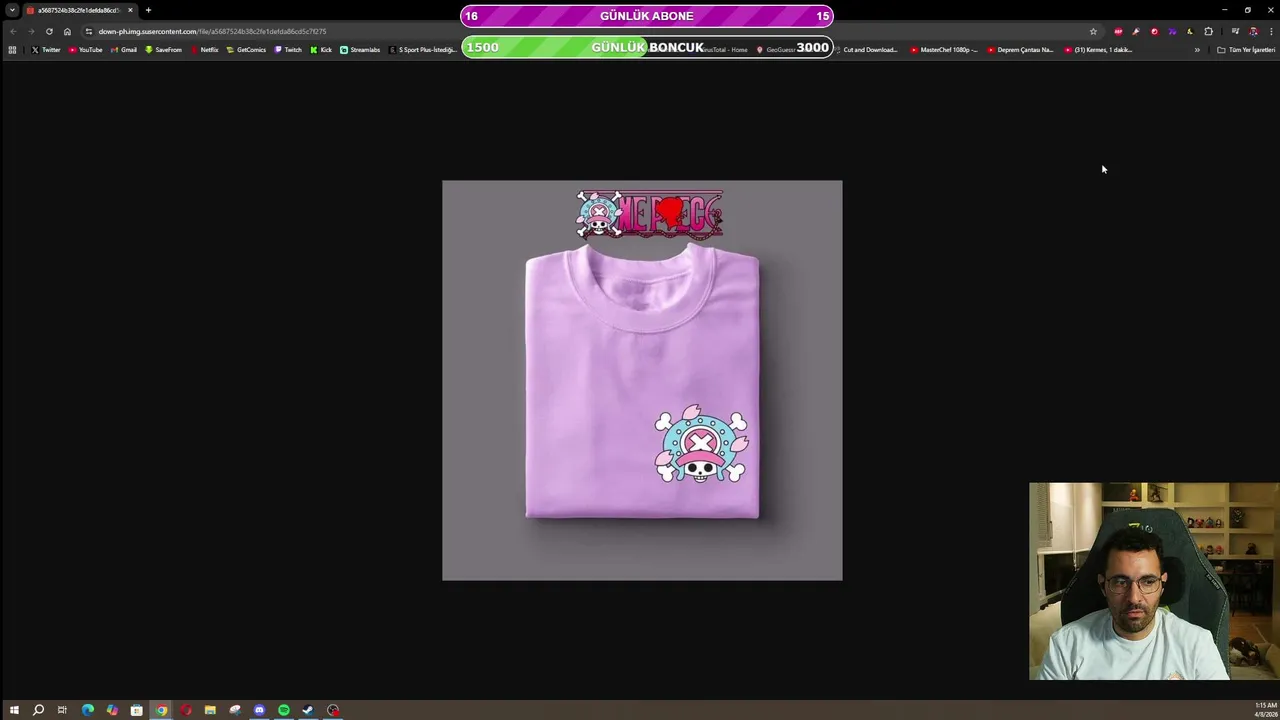Open the red ABP adblock extension
The height and width of the screenshot is (720, 1280).
[x=1118, y=31]
